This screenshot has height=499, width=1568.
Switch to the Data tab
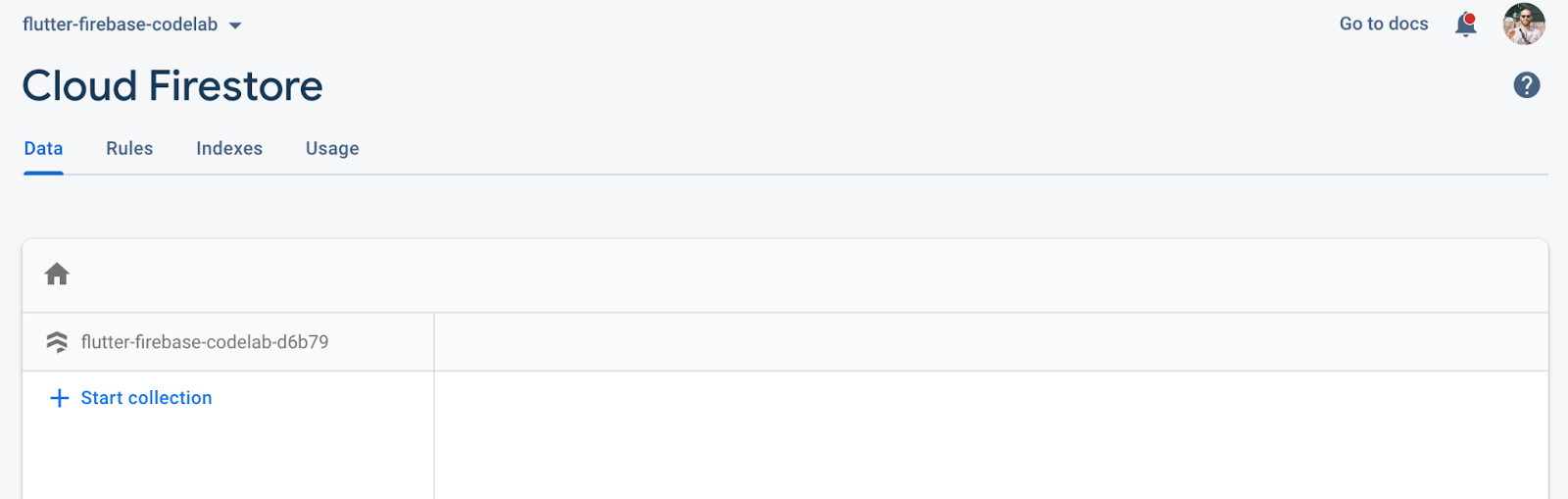coord(43,149)
